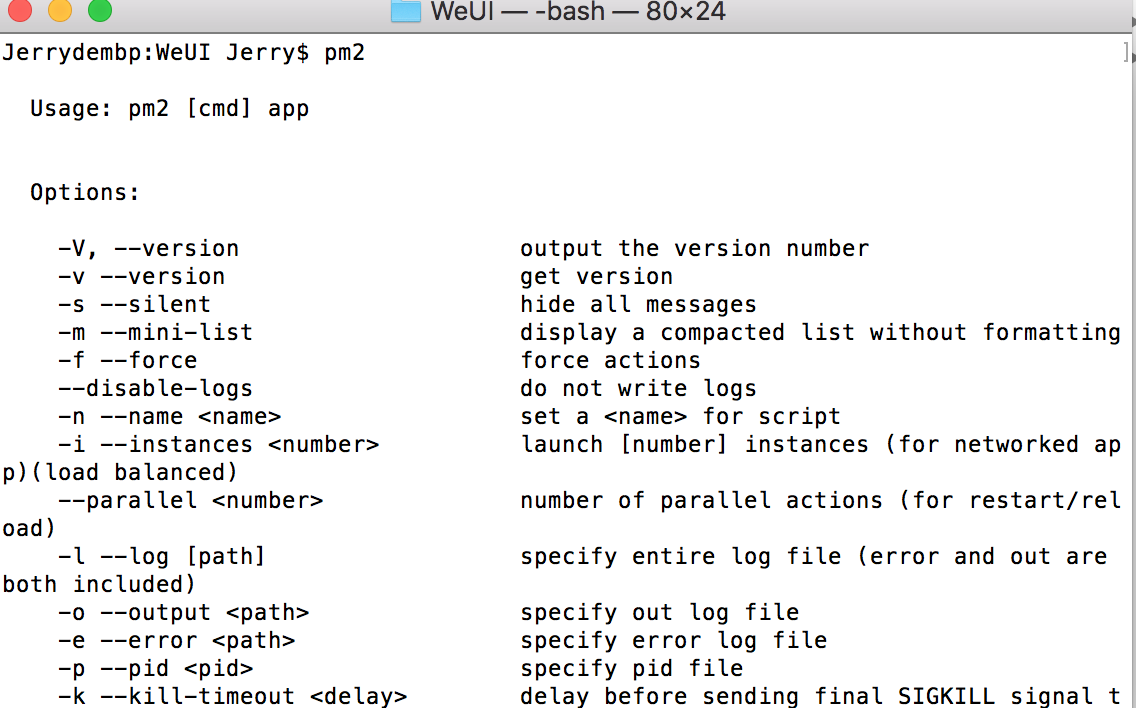Click the "specify pid file" description

coord(631,669)
